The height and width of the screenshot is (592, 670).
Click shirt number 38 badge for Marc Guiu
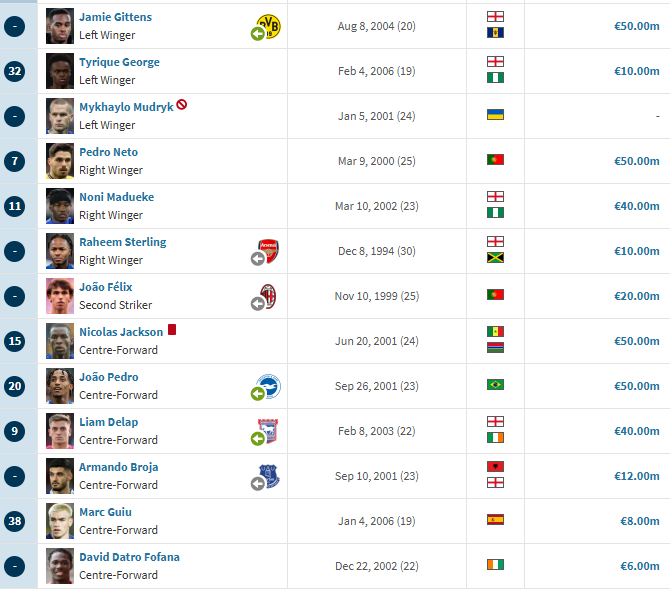(15, 521)
